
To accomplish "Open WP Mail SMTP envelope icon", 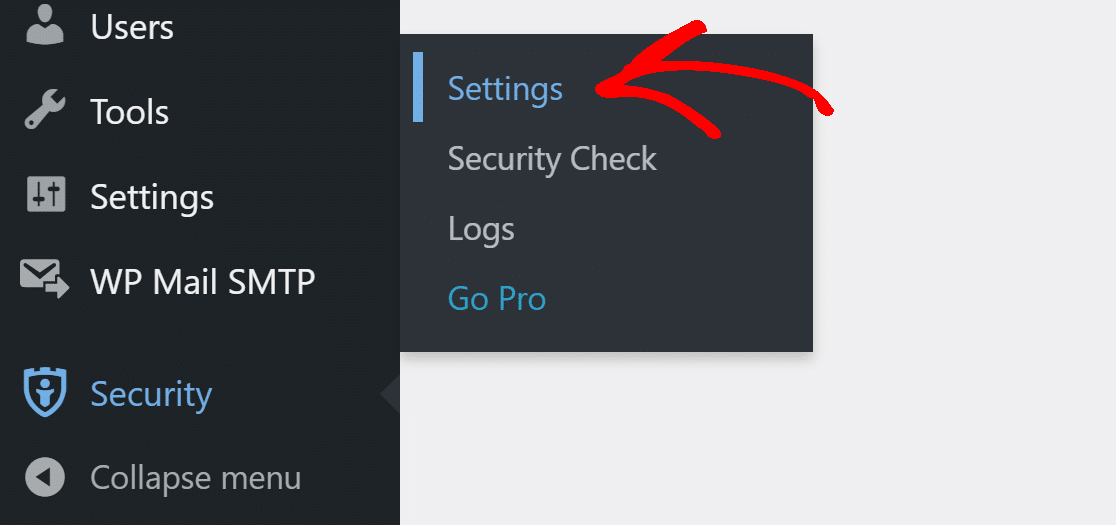I will [x=45, y=279].
